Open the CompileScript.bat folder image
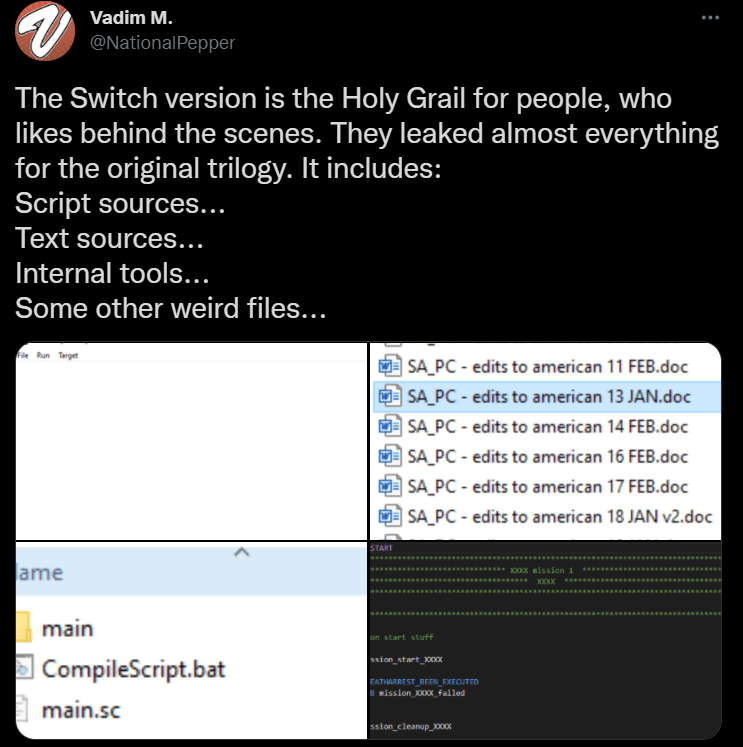Screen dimensions: 743x747 [191, 641]
